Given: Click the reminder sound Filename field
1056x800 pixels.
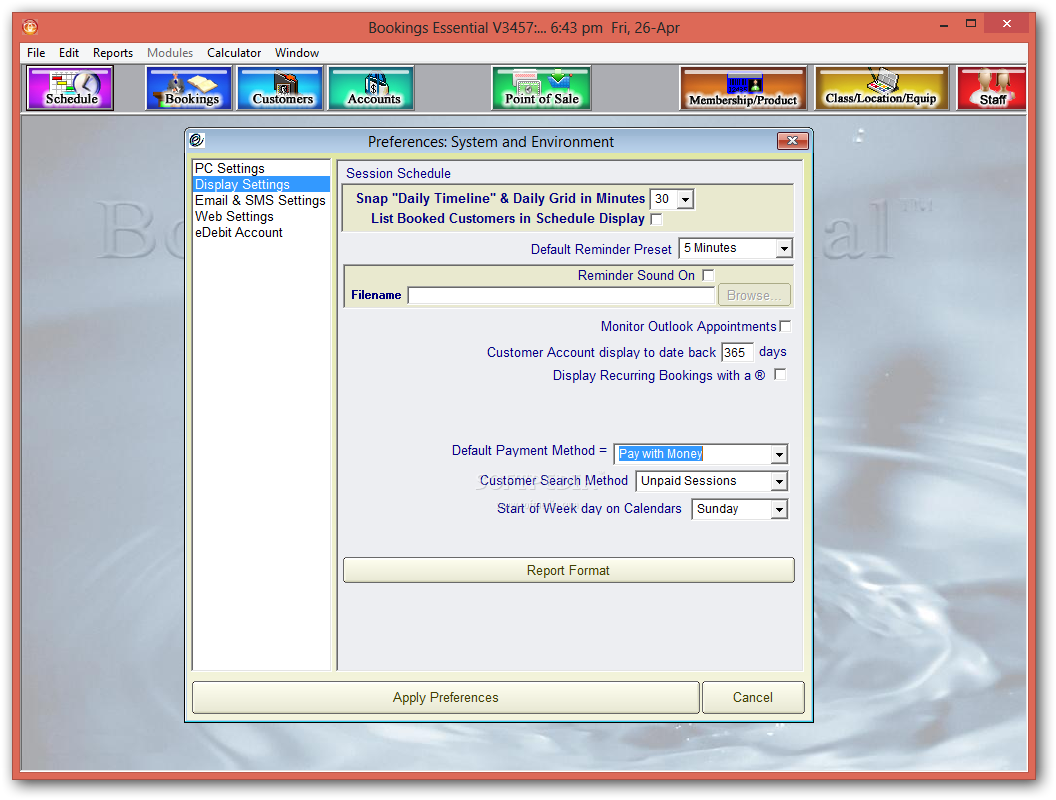Looking at the screenshot, I should point(561,296).
